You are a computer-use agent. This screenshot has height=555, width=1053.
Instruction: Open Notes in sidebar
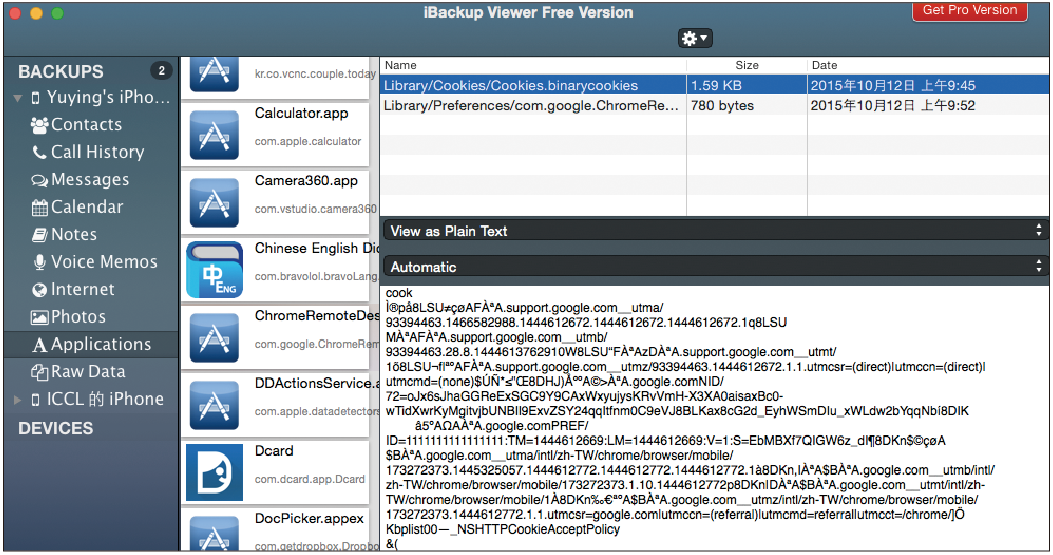point(64,234)
